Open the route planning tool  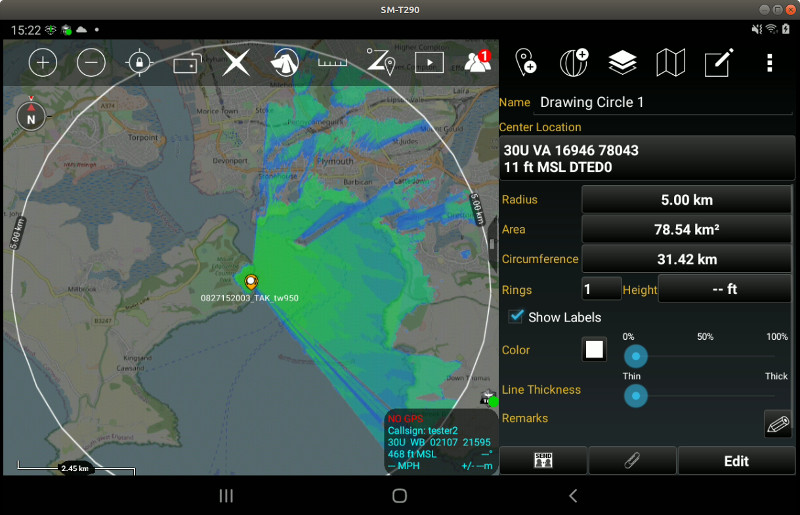click(380, 63)
